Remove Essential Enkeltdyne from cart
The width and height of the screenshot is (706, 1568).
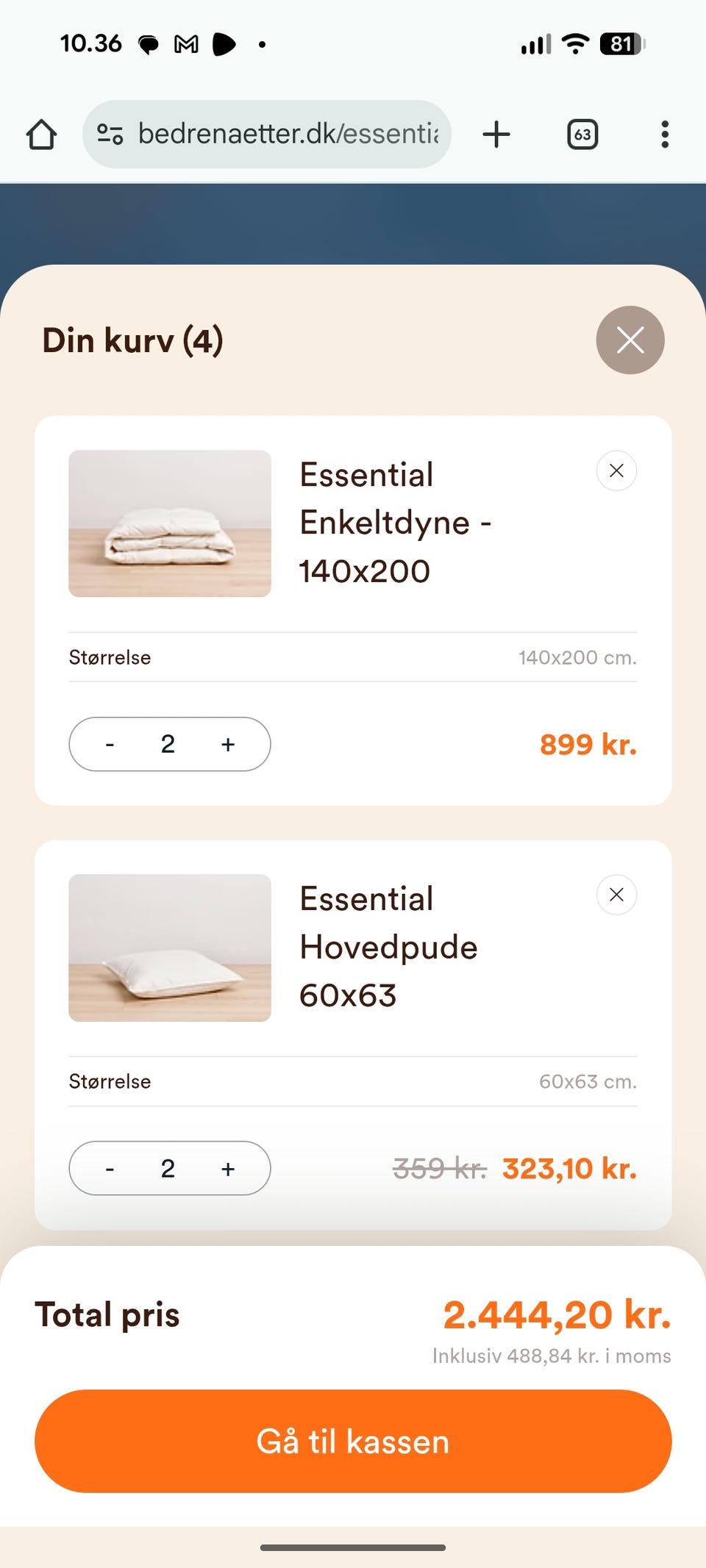point(616,470)
